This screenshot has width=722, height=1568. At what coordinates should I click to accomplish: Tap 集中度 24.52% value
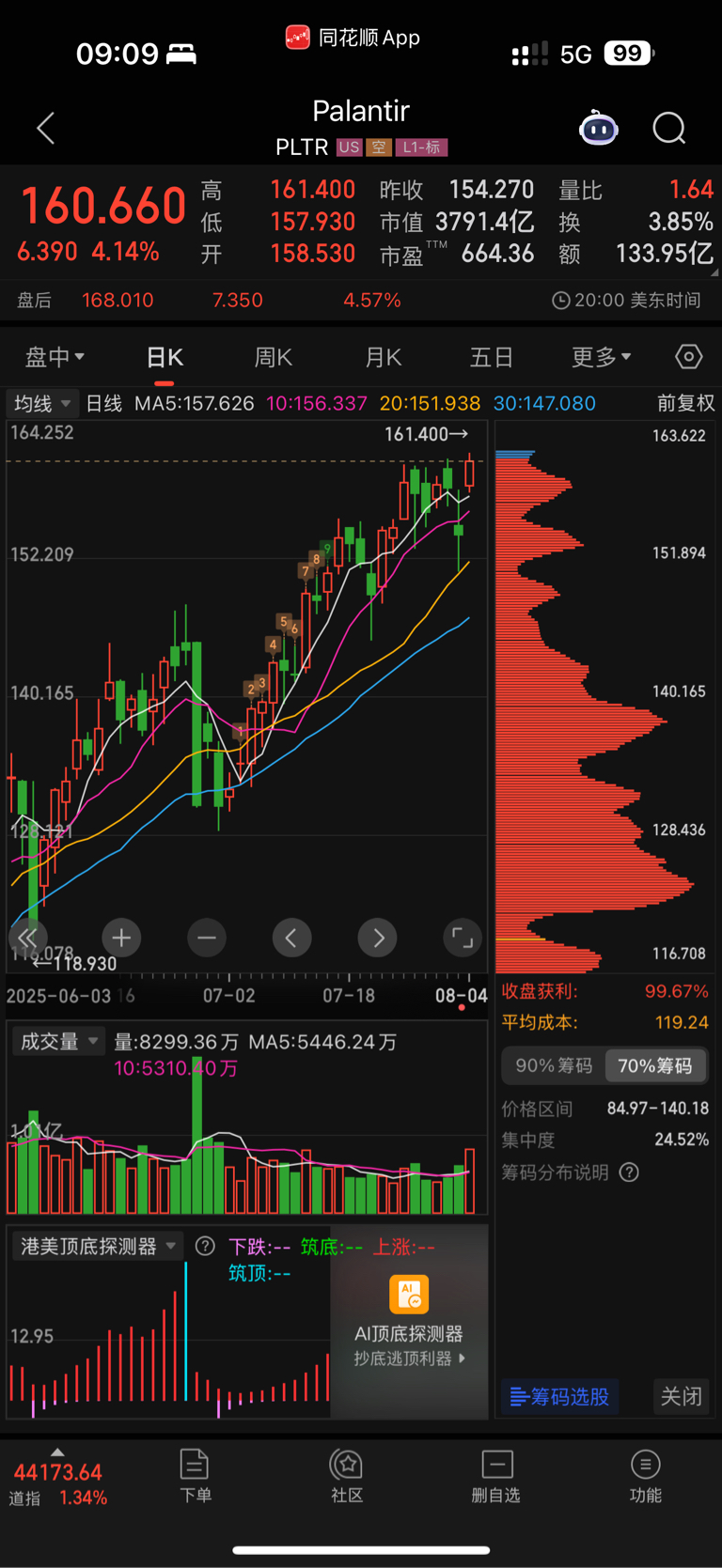(x=682, y=1140)
